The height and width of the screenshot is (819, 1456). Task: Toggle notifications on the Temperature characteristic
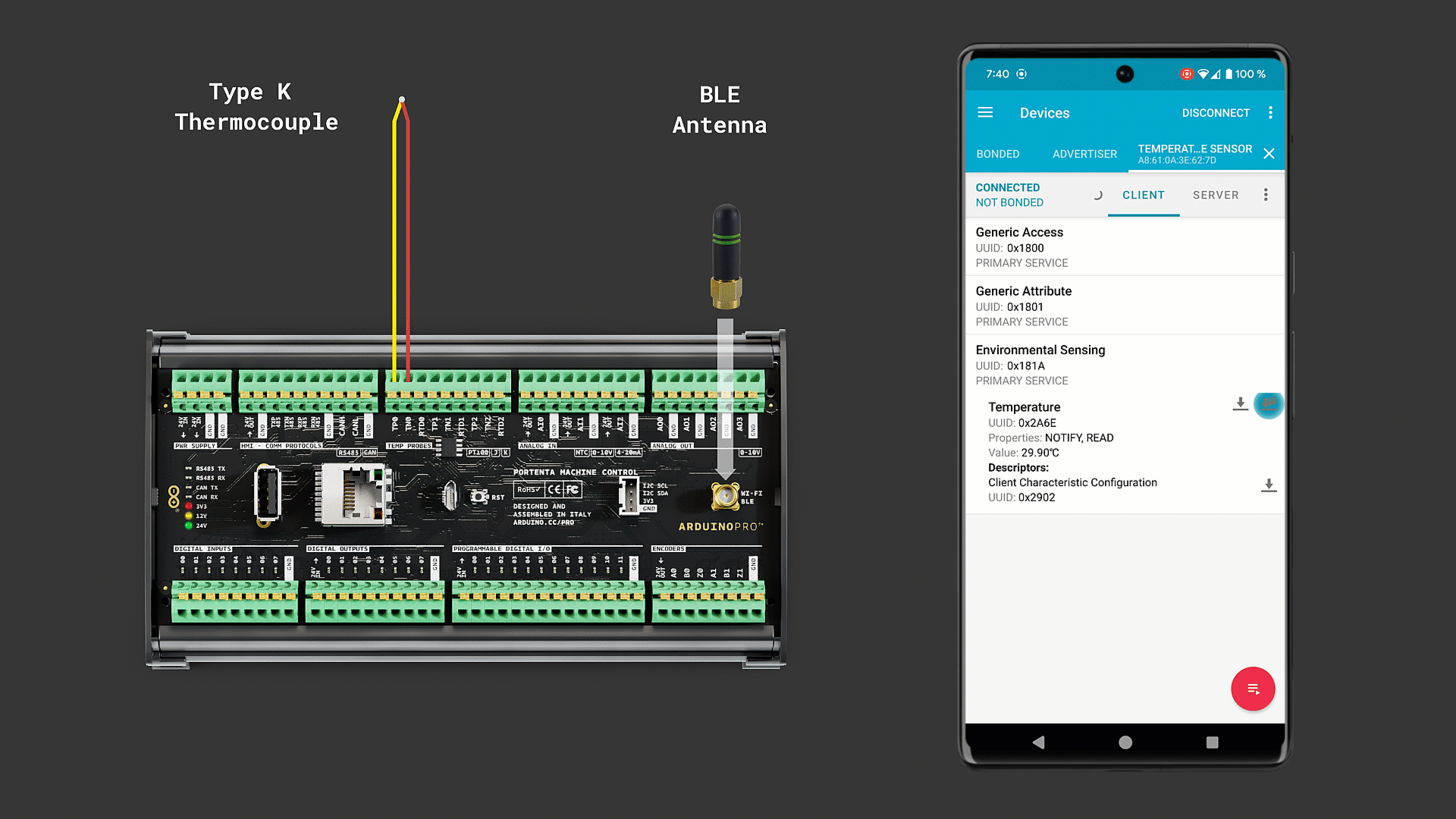[x=1269, y=405]
